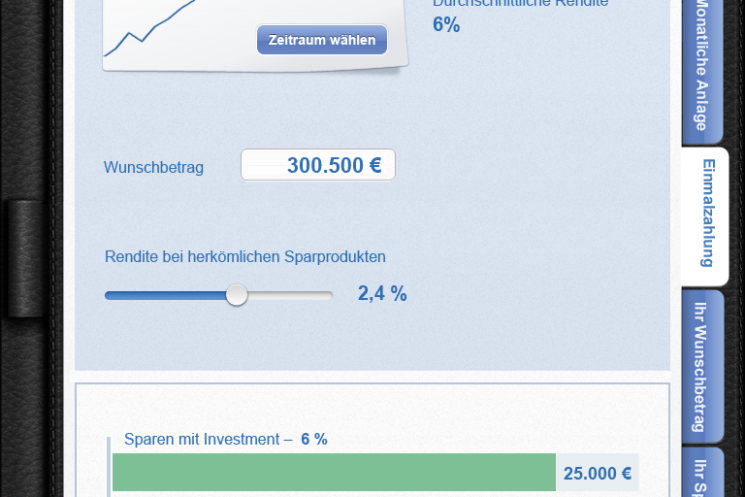Viewport: 745px width, 497px height.
Task: Click the line chart thumbnail card
Action: click(x=255, y=35)
